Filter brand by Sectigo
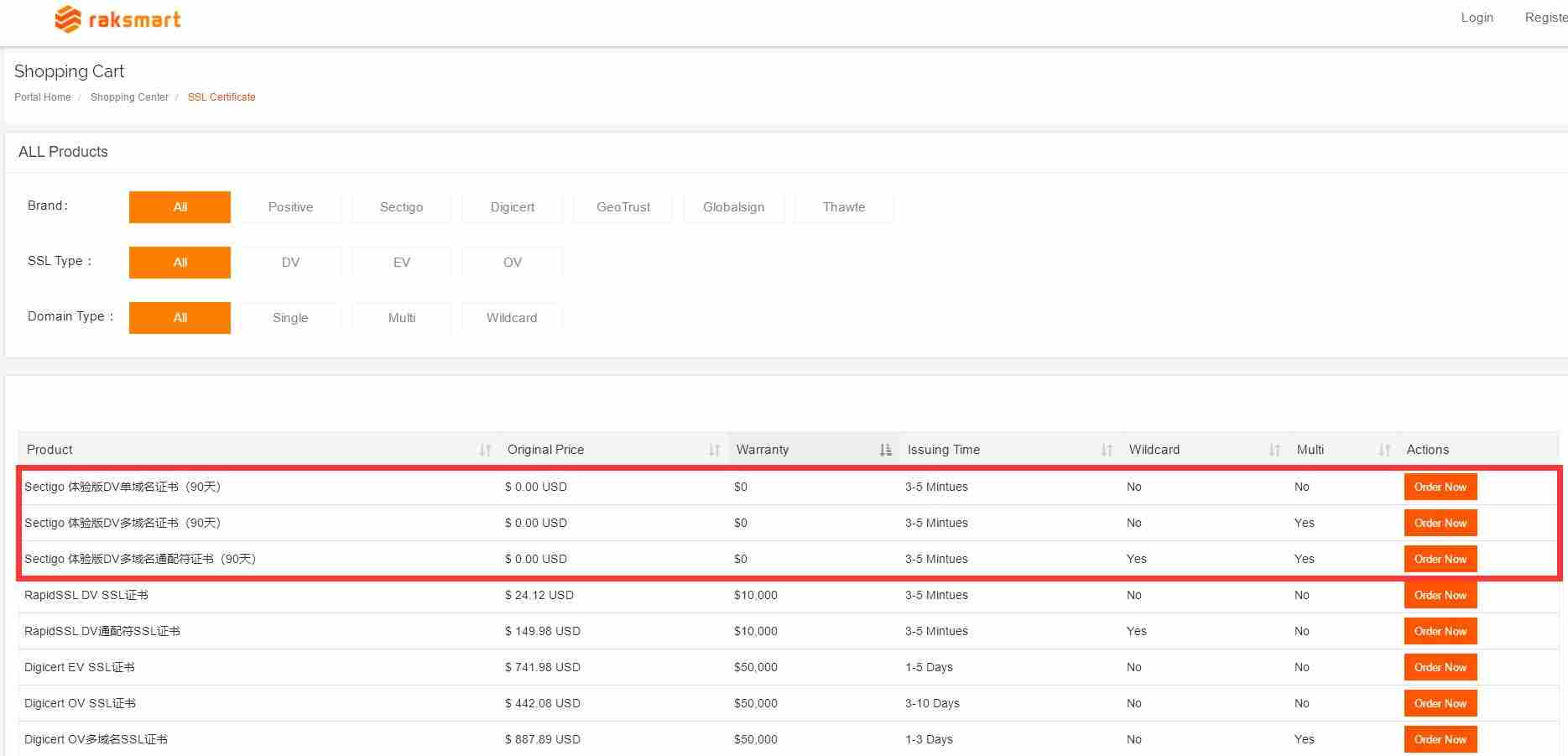Image resolution: width=1568 pixels, height=756 pixels. pyautogui.click(x=401, y=207)
